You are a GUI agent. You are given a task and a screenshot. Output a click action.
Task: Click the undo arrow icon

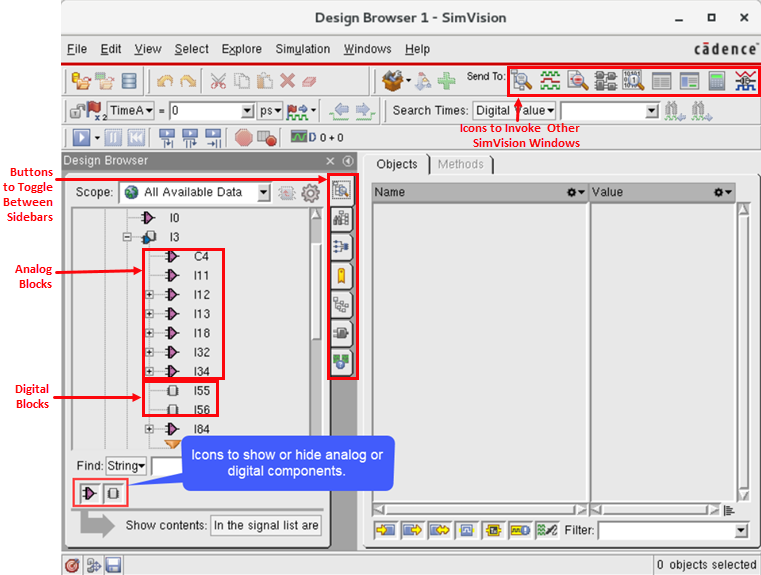(165, 81)
